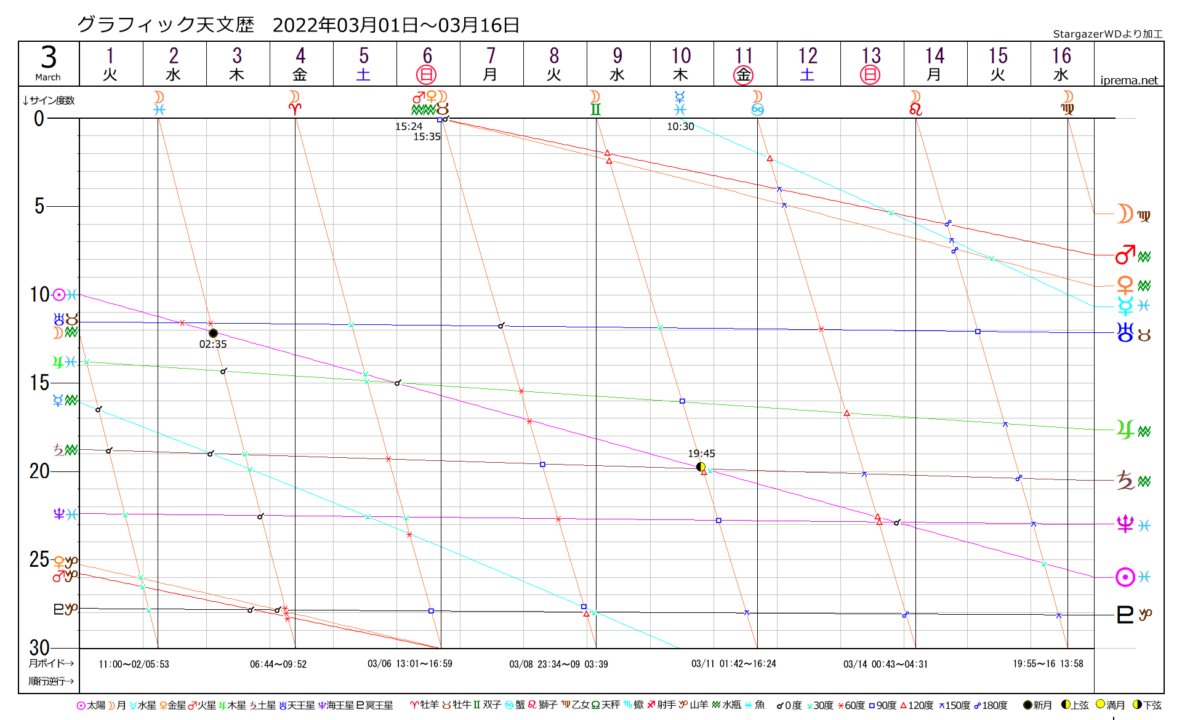Click the circled 金 symbol under date 11
Screen dimensions: 1182x720
[x=743, y=75]
